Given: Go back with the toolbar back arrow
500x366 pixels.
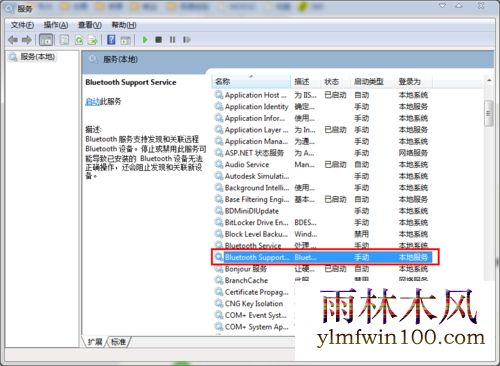Looking at the screenshot, I should pyautogui.click(x=13, y=40).
